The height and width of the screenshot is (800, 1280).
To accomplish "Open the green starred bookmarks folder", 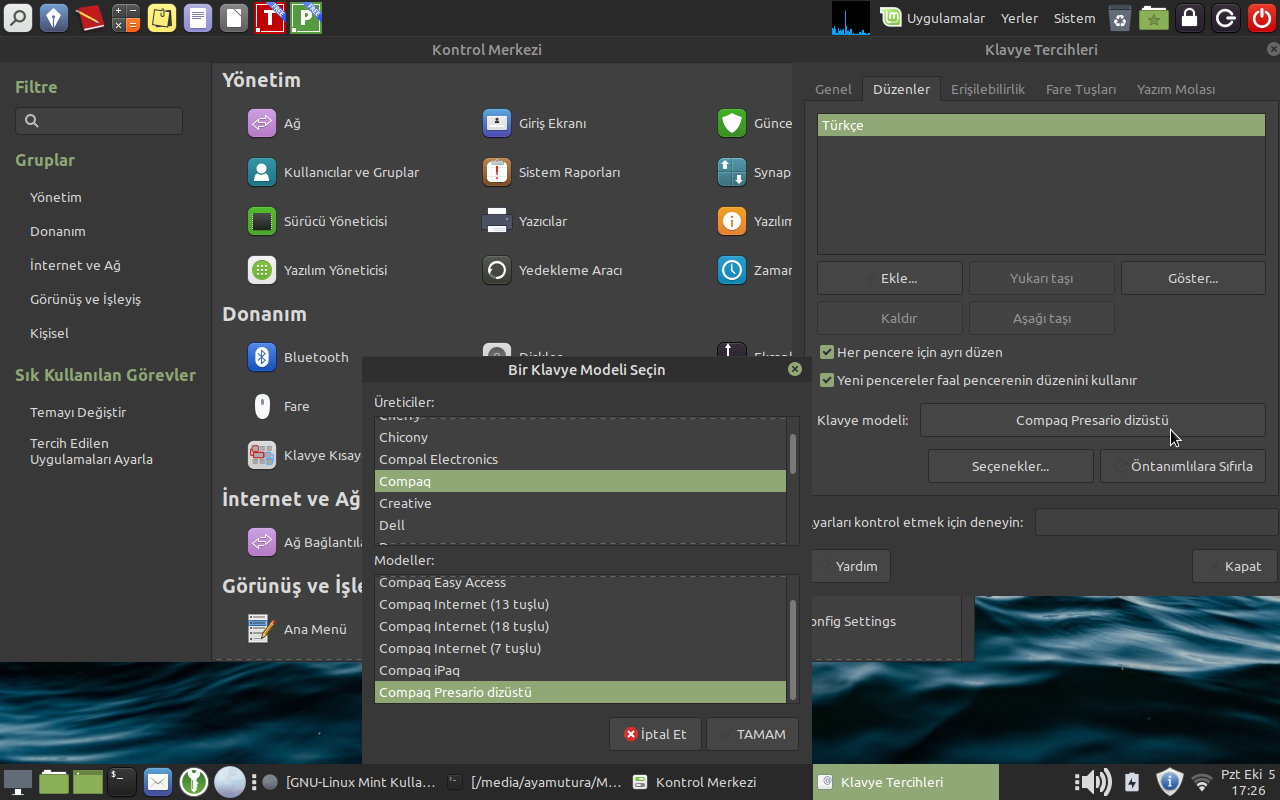I will (x=1154, y=18).
